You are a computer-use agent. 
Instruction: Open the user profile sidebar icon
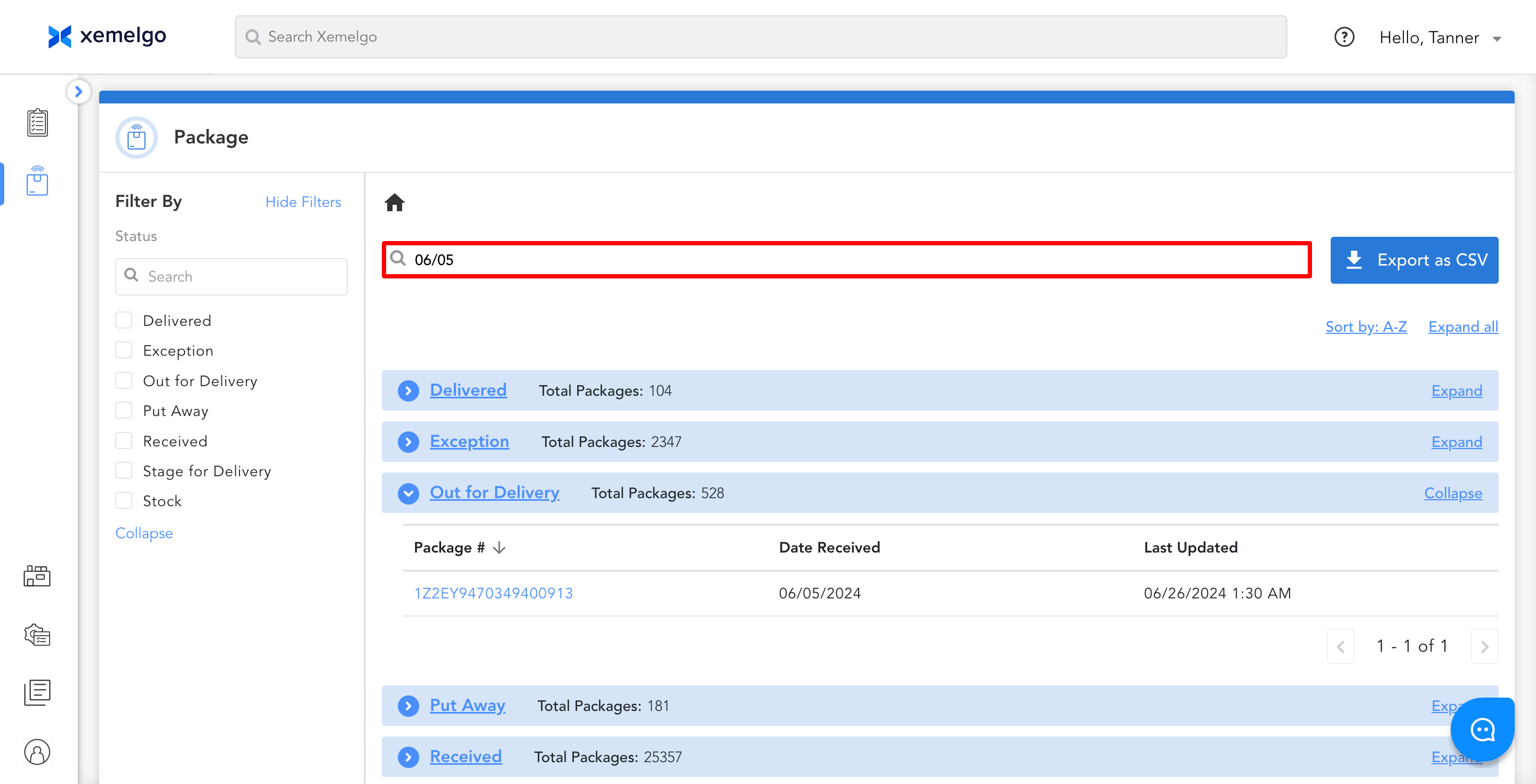pyautogui.click(x=37, y=751)
